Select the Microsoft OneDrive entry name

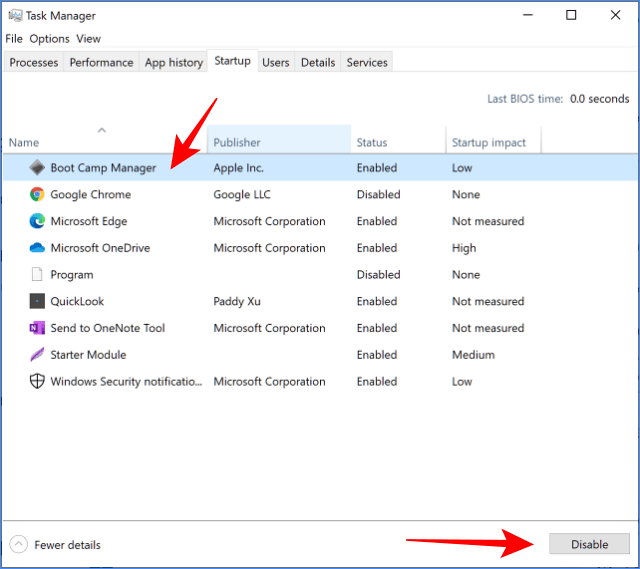click(100, 248)
